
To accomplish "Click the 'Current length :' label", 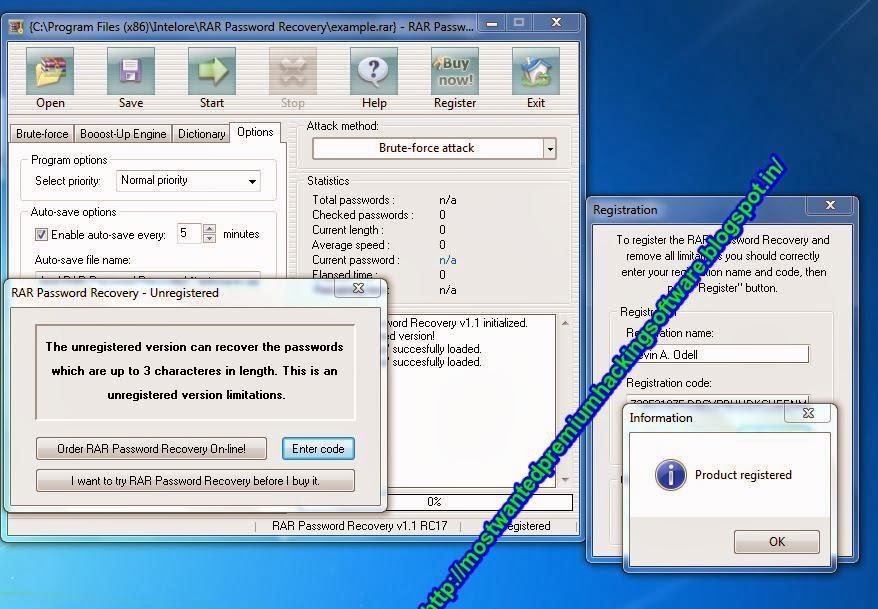I will pyautogui.click(x=348, y=230).
